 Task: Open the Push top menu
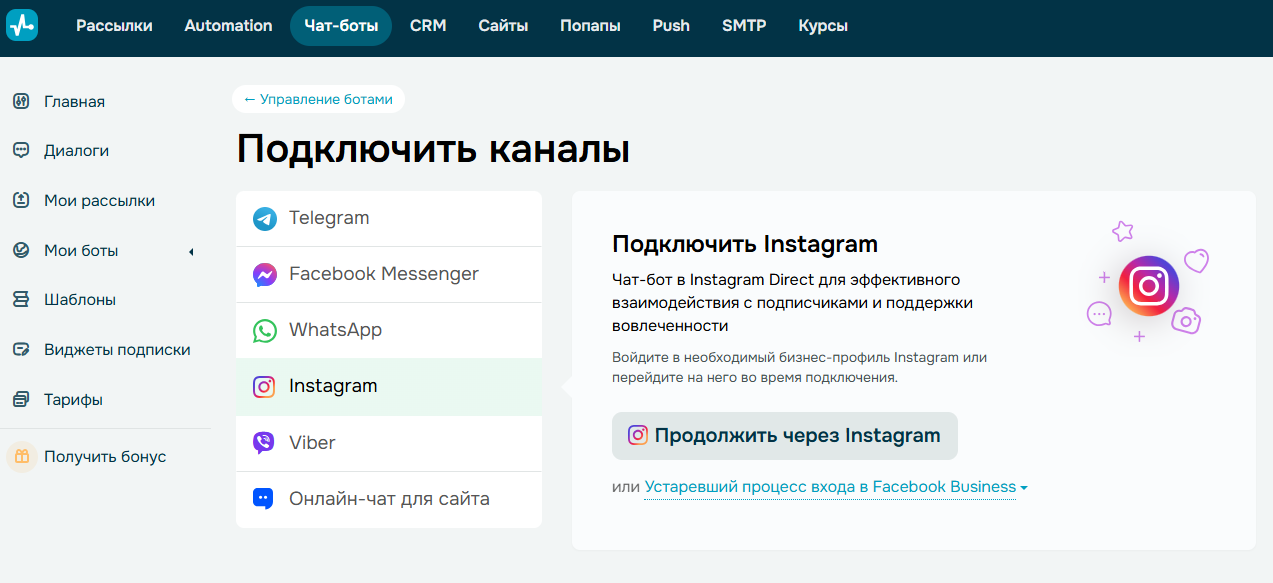point(671,26)
